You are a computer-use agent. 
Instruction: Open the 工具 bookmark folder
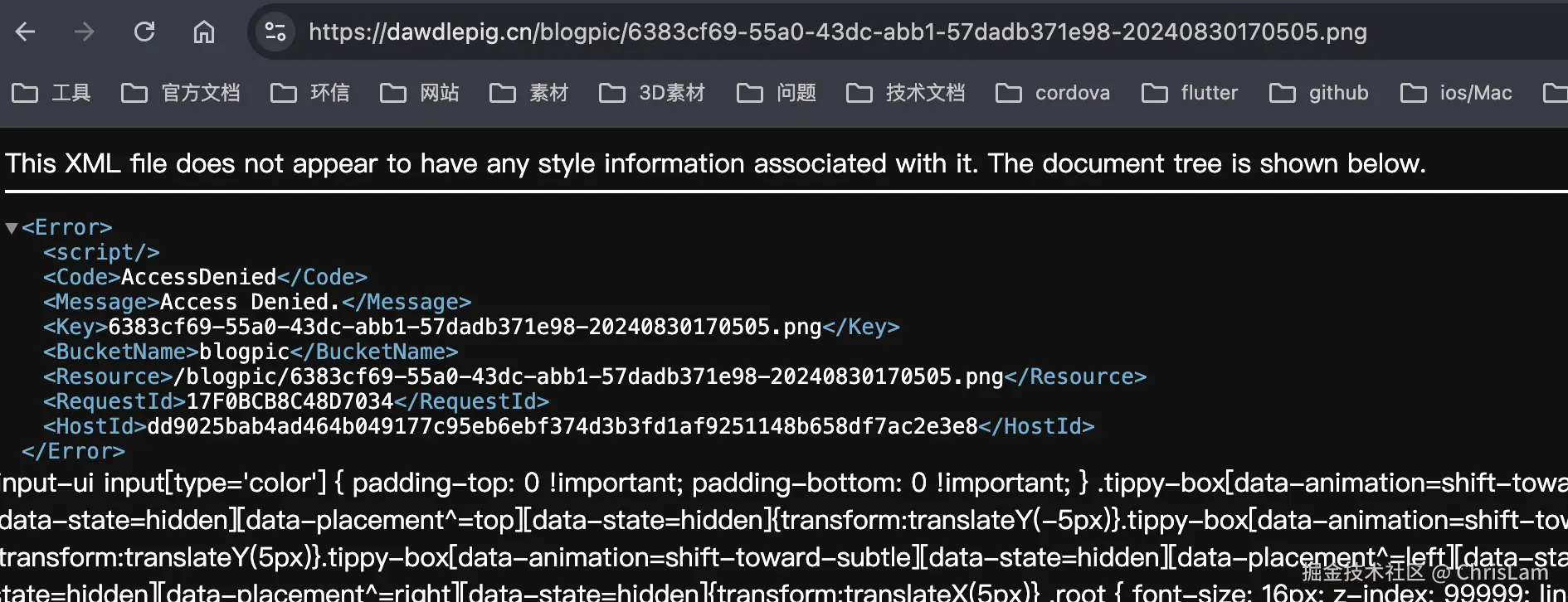51,93
